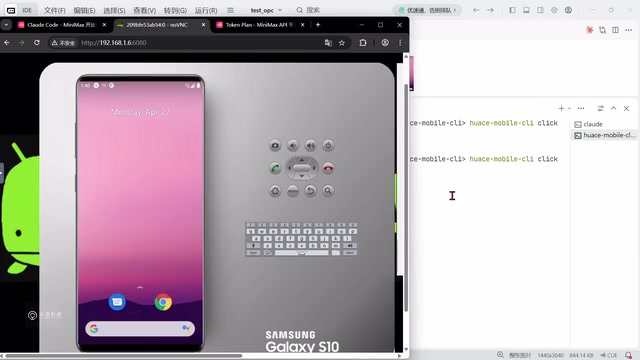The height and width of the screenshot is (360, 640).
Task: Click the translate page icon in the address bar
Action: coord(328,42)
